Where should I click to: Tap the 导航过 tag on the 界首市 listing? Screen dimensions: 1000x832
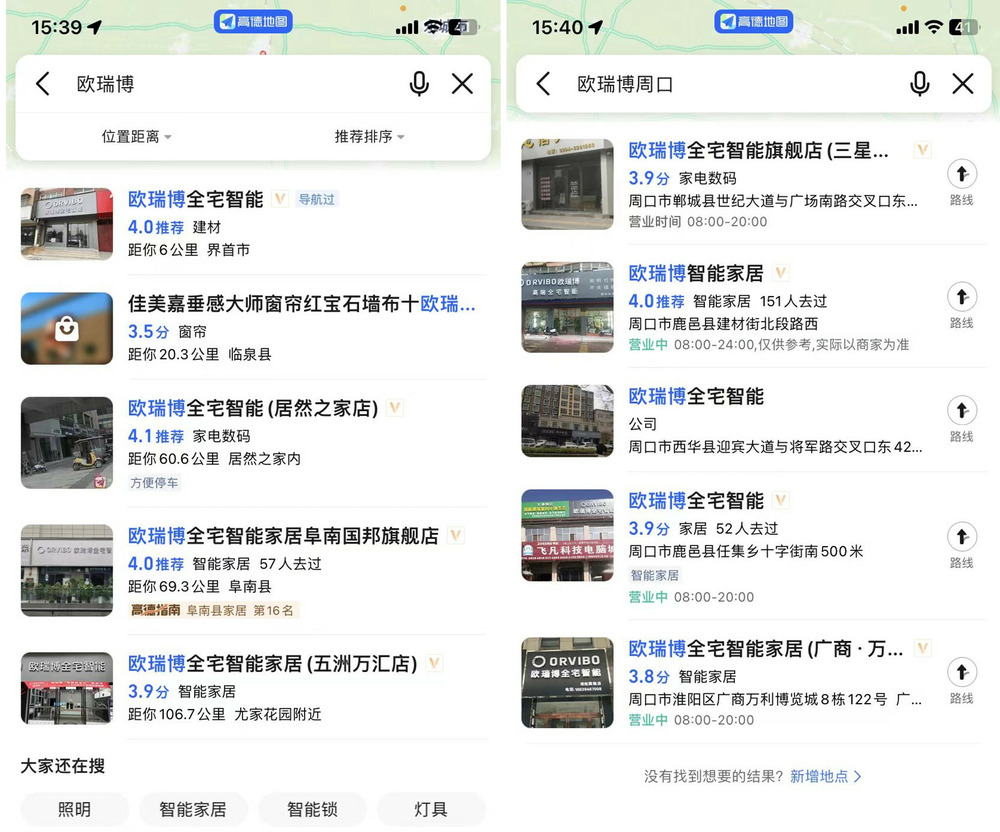(x=317, y=200)
